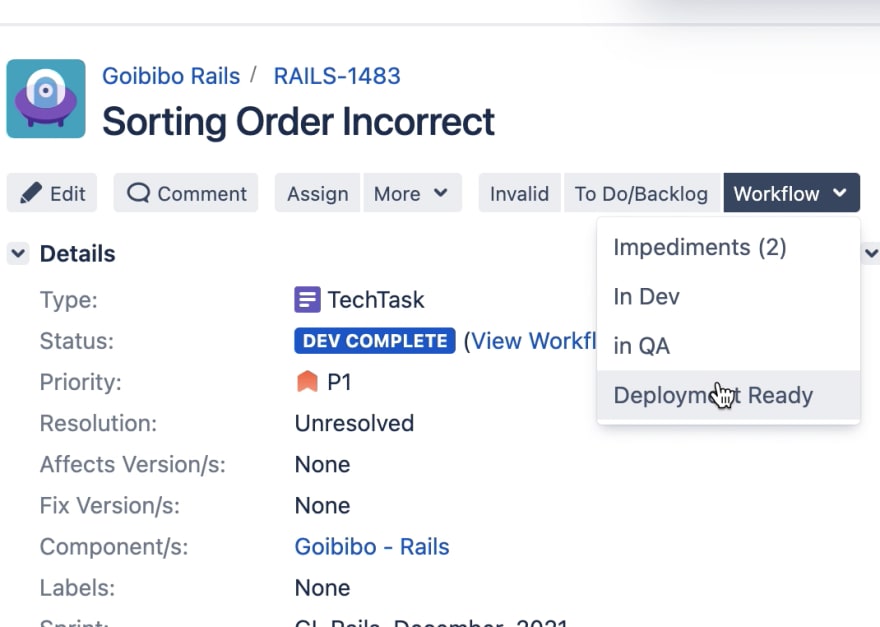Image resolution: width=880 pixels, height=627 pixels.
Task: Select Impediments (2) from Workflow menu
Action: [728, 248]
